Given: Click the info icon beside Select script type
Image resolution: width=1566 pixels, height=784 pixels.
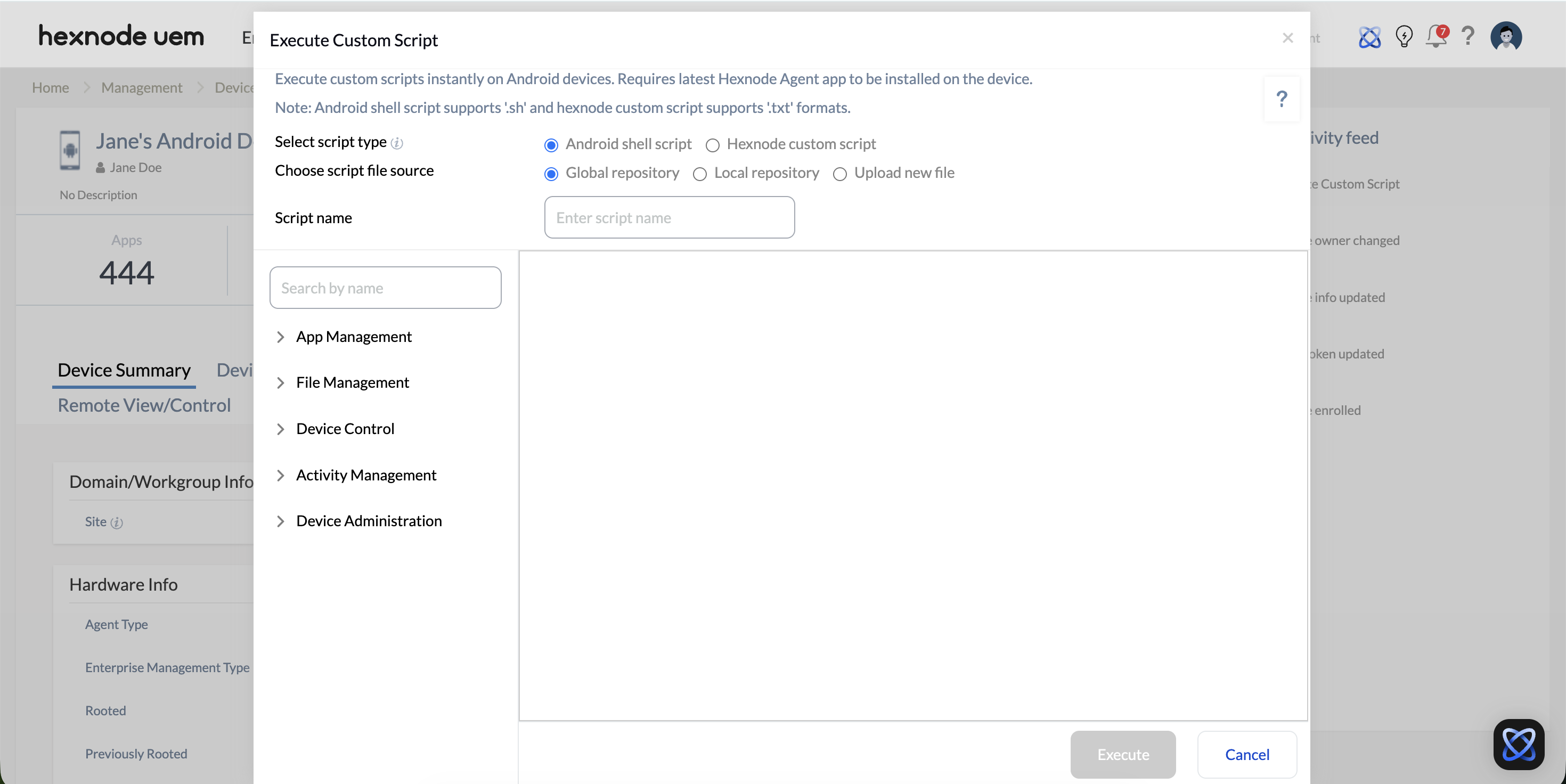Looking at the screenshot, I should [x=397, y=143].
